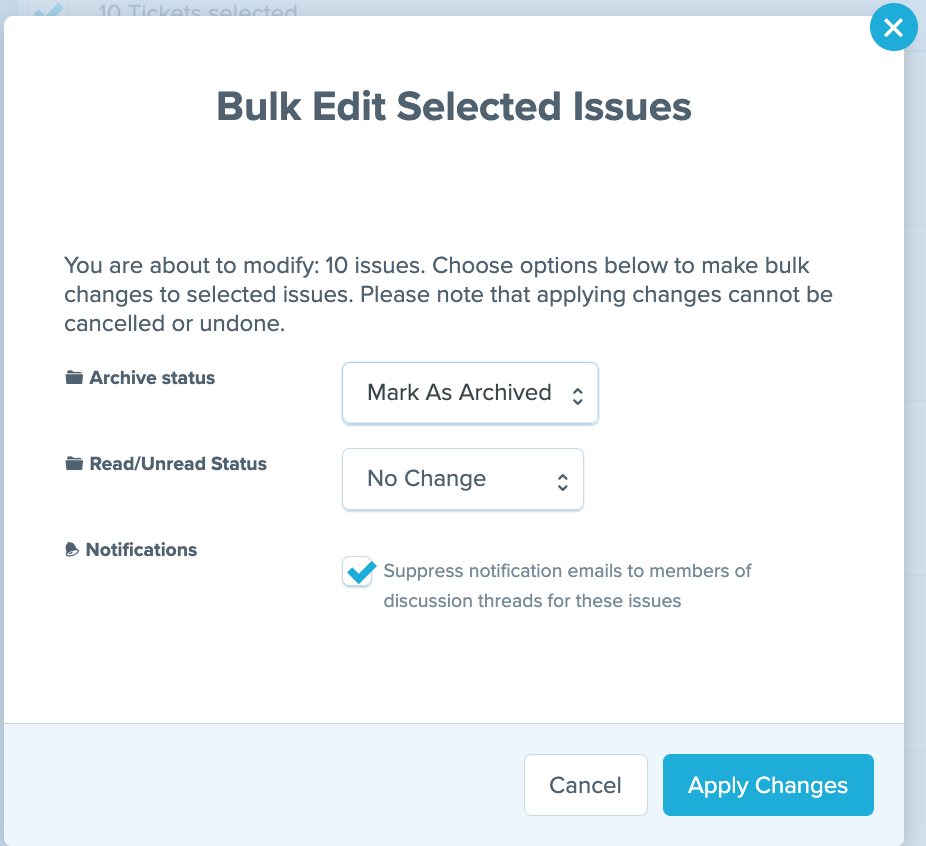The height and width of the screenshot is (846, 926).
Task: Click 'discussion threads for these issues' text line
Action: 532,600
